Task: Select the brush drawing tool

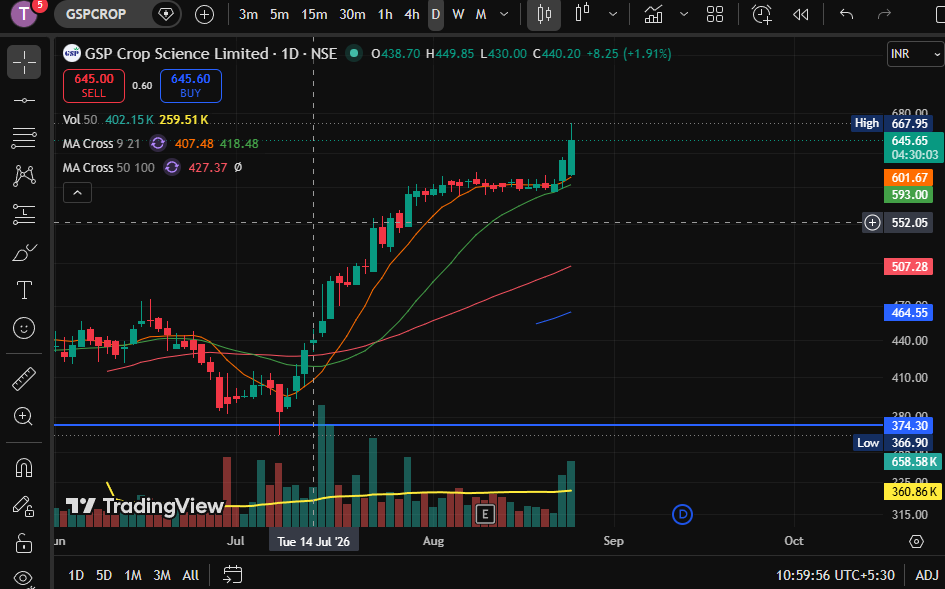Action: (x=24, y=253)
